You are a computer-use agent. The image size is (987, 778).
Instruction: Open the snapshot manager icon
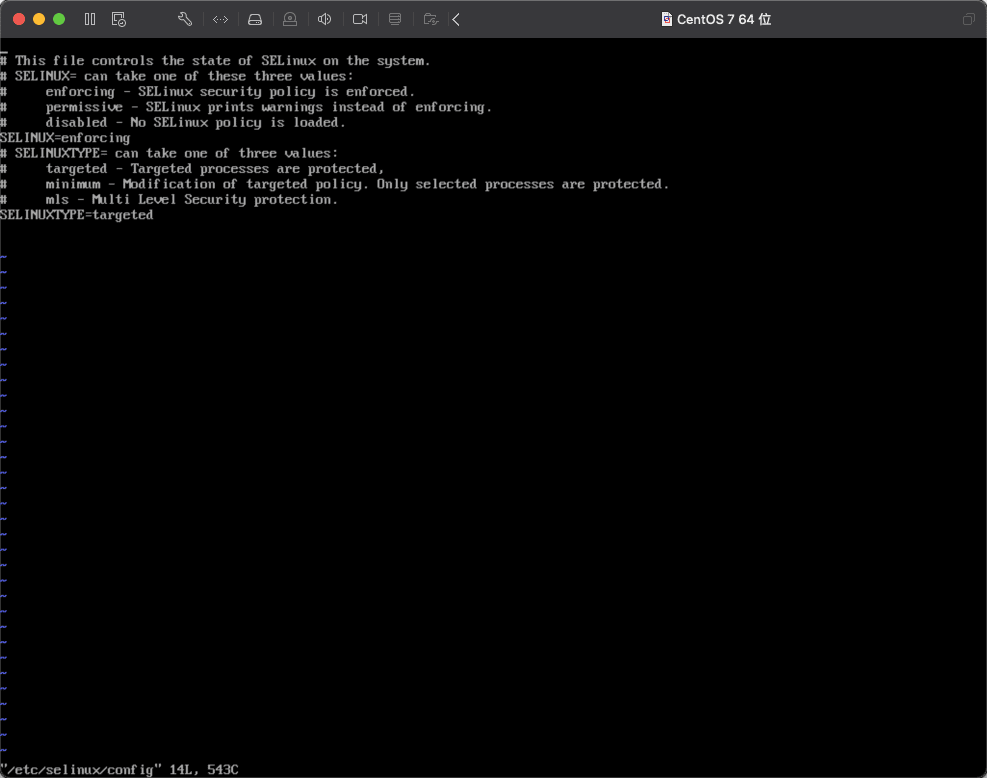pos(119,19)
